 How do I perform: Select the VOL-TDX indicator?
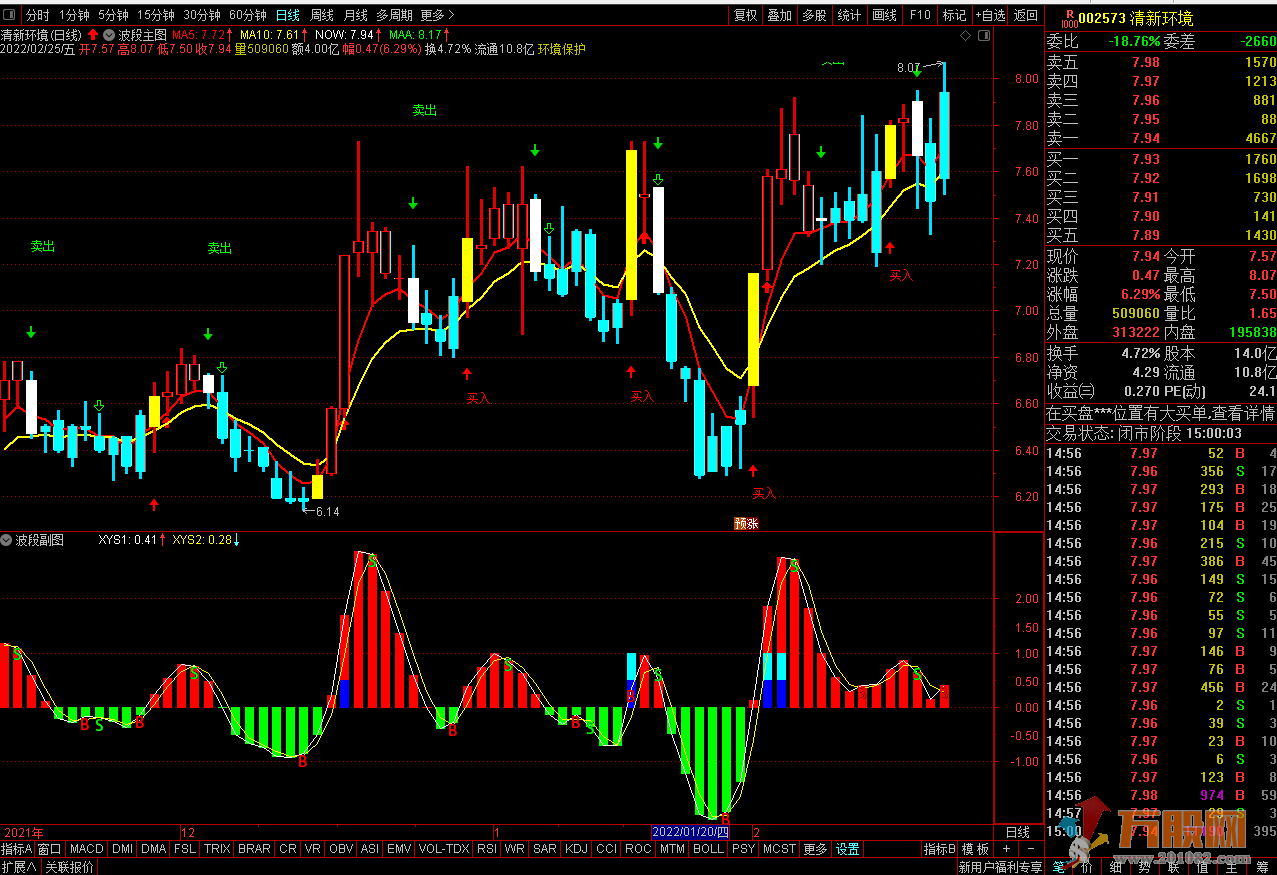point(444,849)
